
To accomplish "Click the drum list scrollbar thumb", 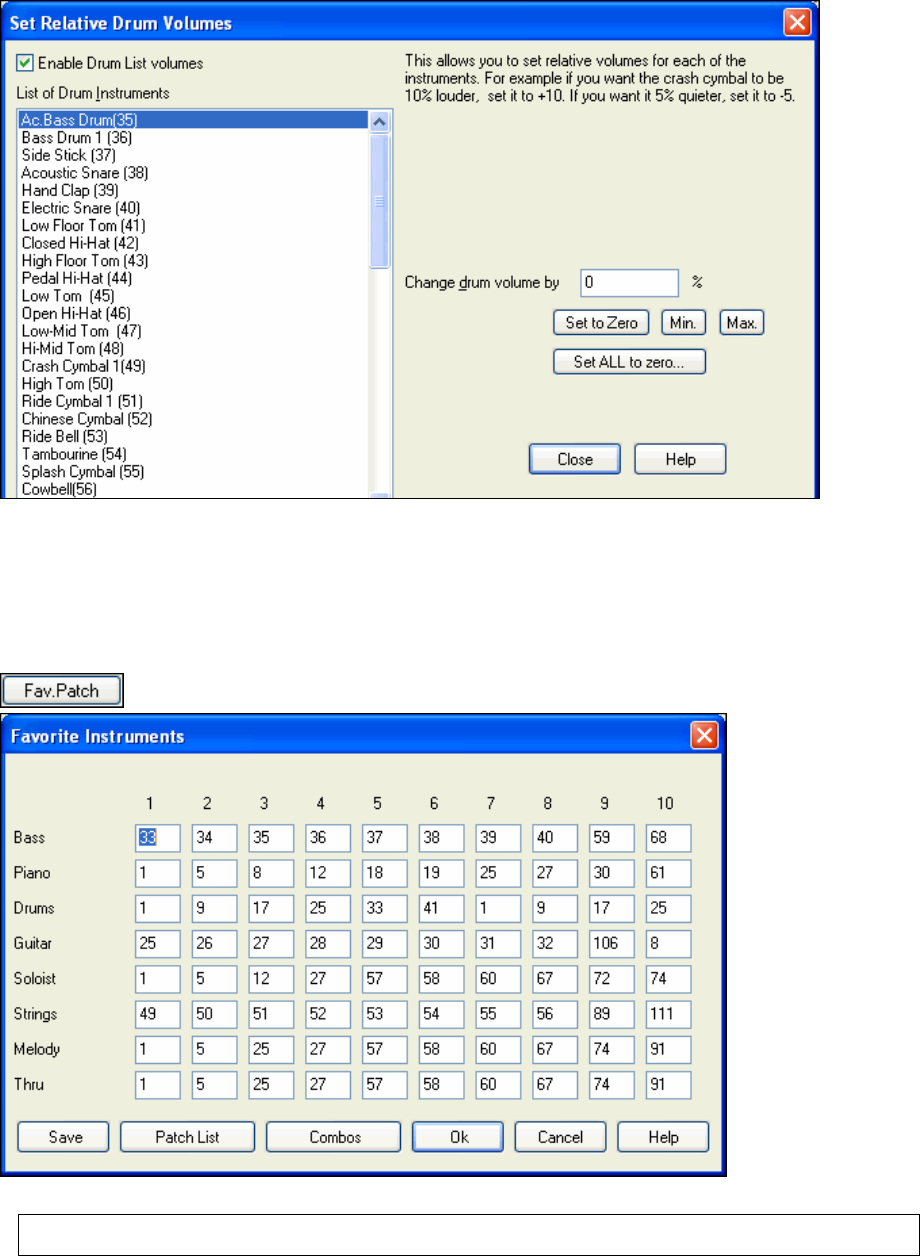I will click(379, 200).
